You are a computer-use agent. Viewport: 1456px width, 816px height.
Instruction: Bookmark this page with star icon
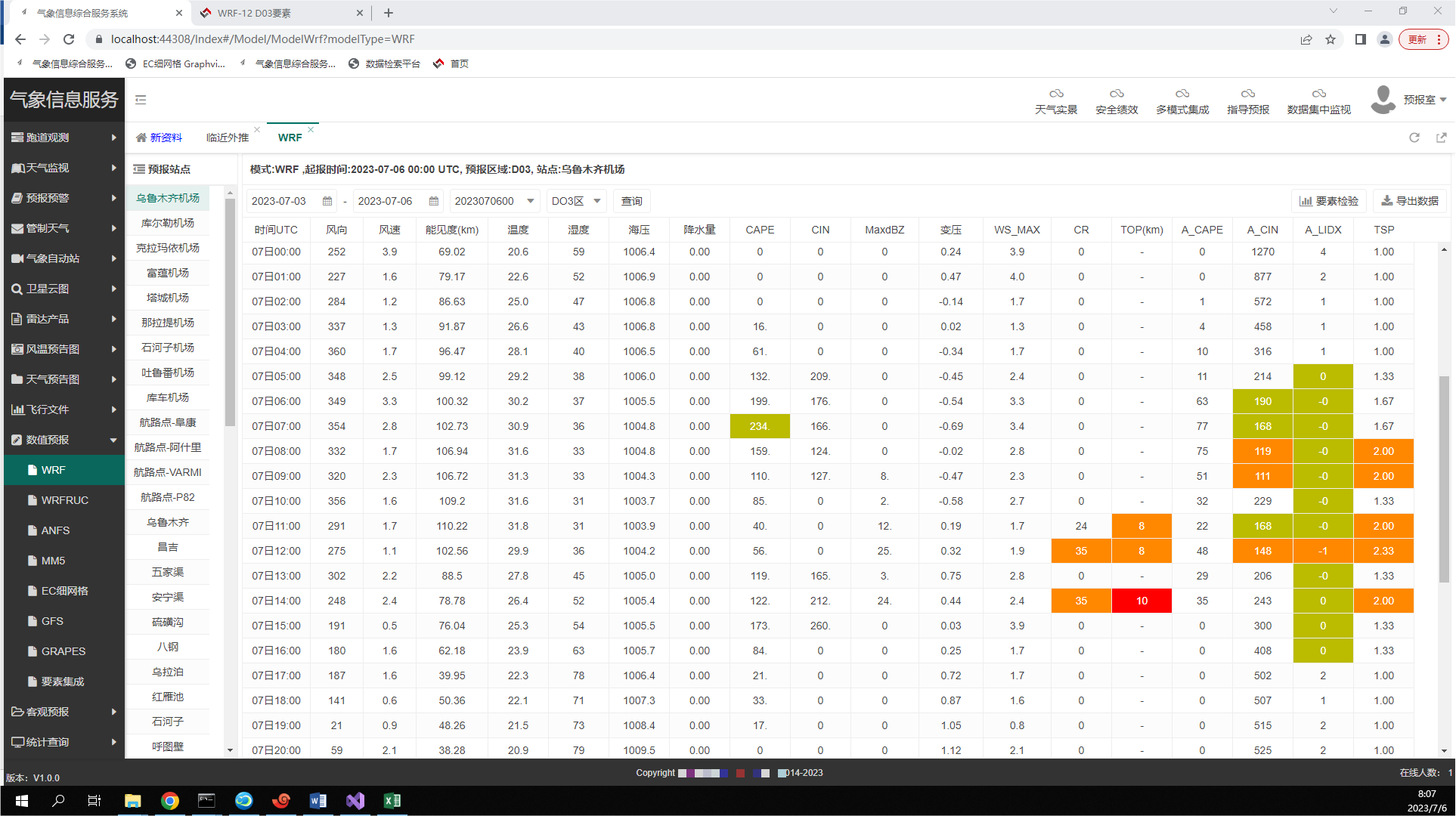(x=1331, y=39)
